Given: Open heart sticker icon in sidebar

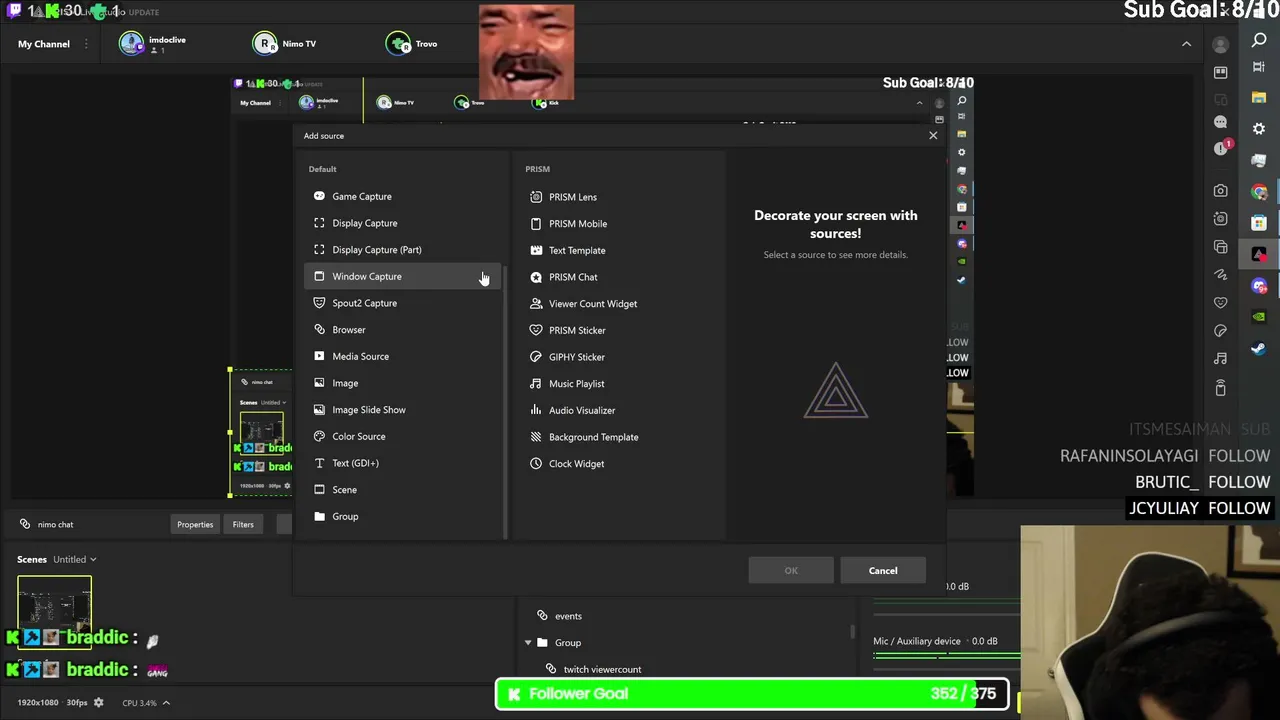Looking at the screenshot, I should (x=1220, y=302).
